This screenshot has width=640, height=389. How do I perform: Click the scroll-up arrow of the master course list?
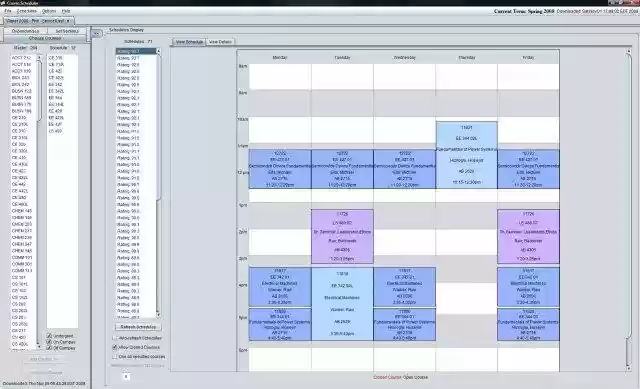pyautogui.click(x=39, y=58)
